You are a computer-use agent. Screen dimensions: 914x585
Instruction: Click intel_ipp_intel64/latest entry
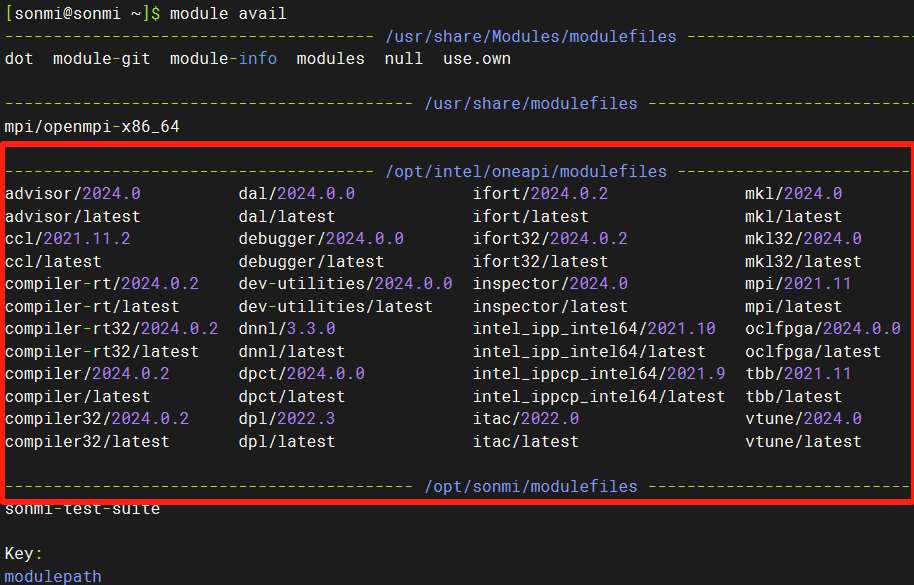click(x=589, y=352)
